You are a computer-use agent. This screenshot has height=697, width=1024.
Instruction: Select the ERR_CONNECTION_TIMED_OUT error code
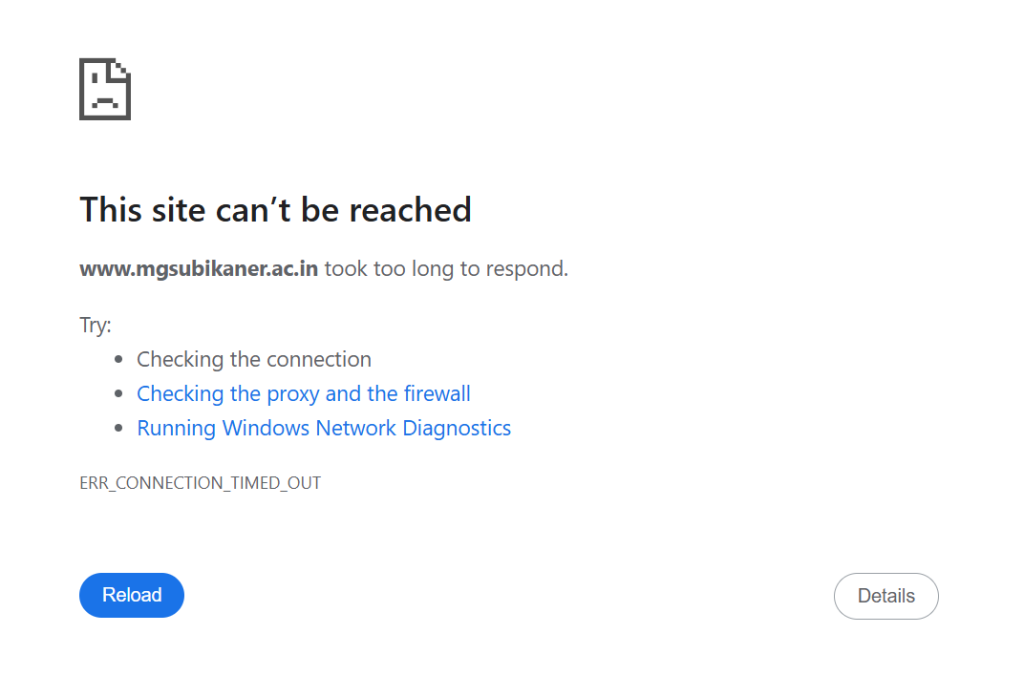coord(200,483)
